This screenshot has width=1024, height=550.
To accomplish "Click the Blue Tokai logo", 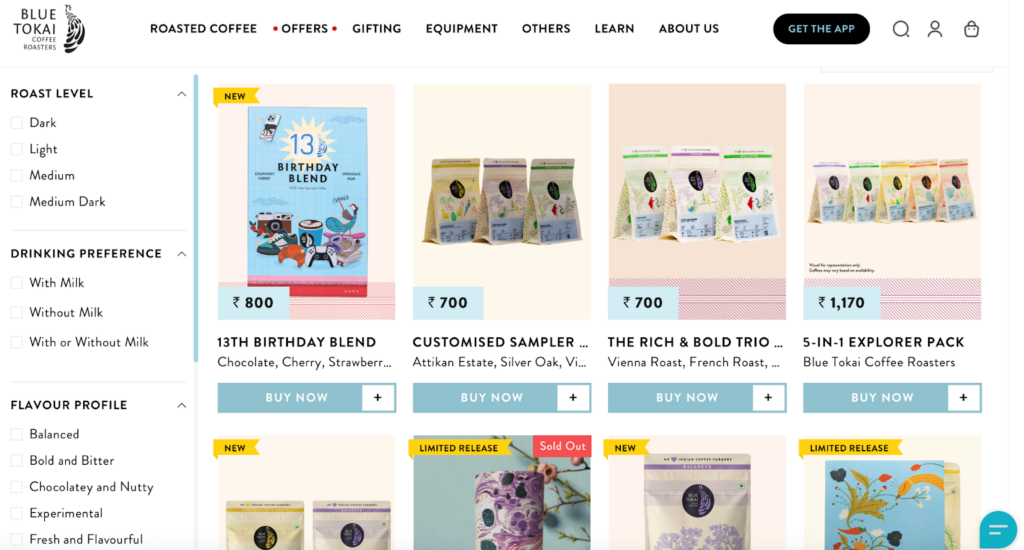I will click(x=48, y=29).
